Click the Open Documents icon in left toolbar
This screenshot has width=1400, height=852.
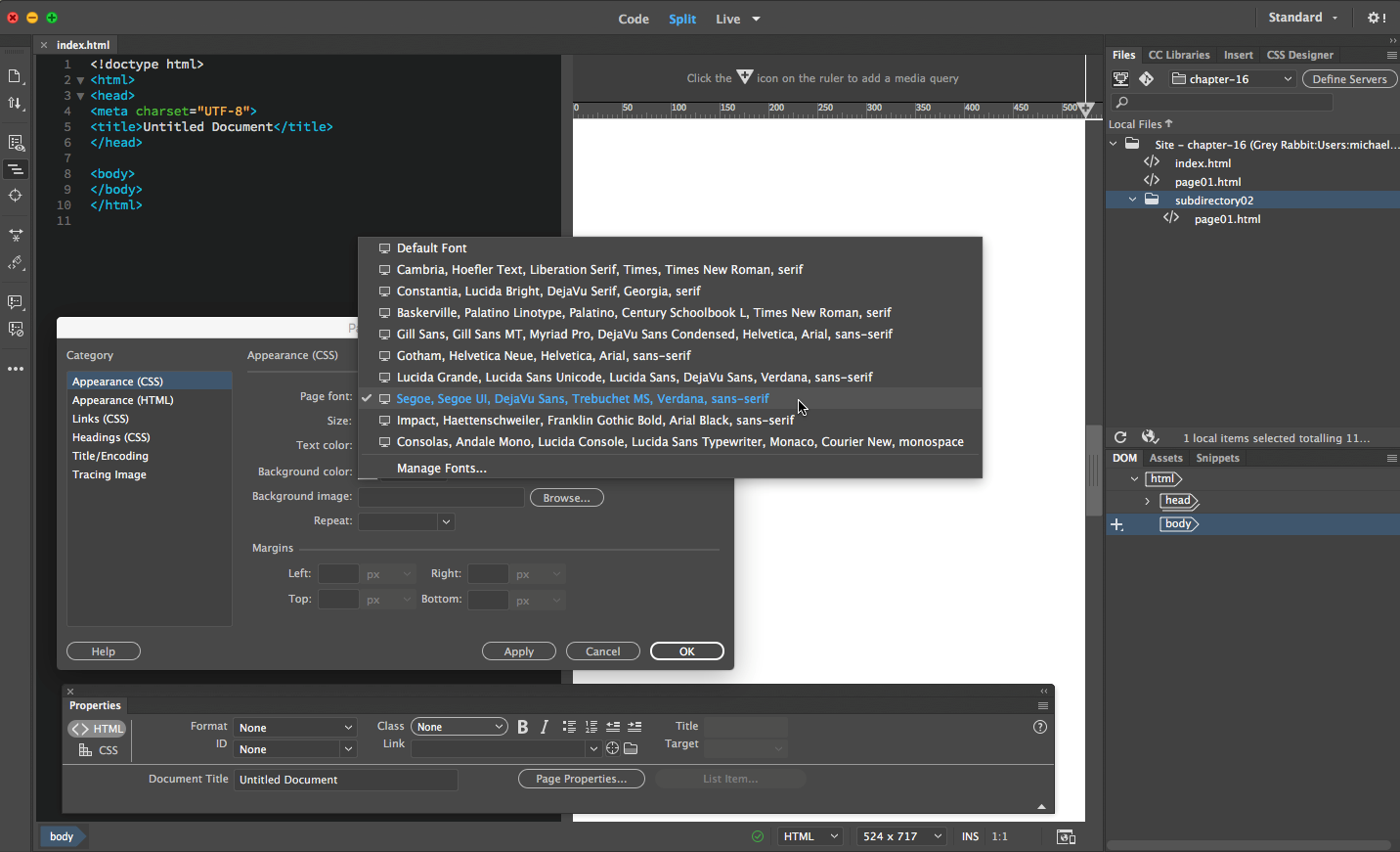coord(15,76)
